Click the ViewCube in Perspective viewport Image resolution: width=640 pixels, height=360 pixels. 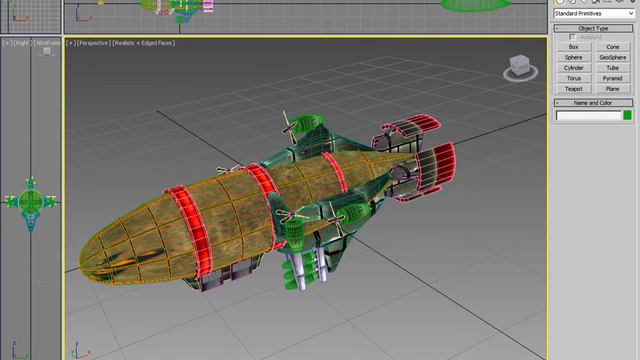click(520, 68)
